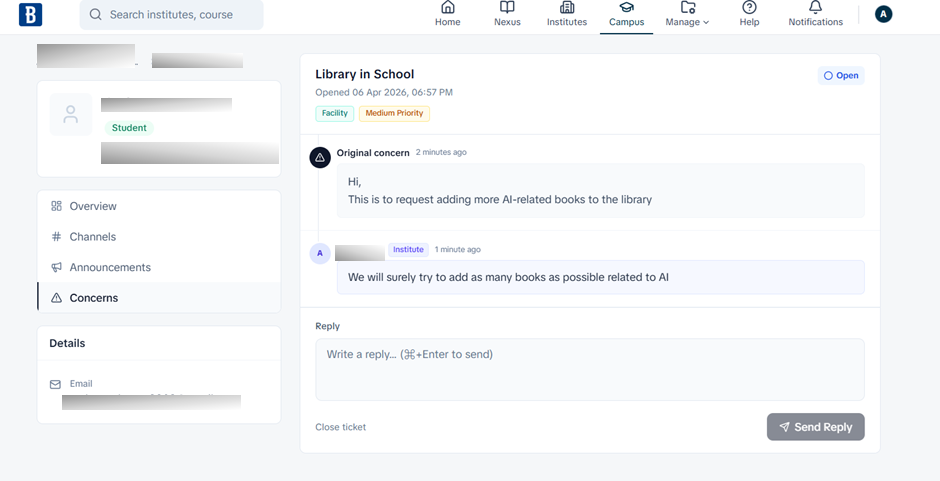940x481 pixels.
Task: Open Nexus book icon in navigation
Action: 507,8
